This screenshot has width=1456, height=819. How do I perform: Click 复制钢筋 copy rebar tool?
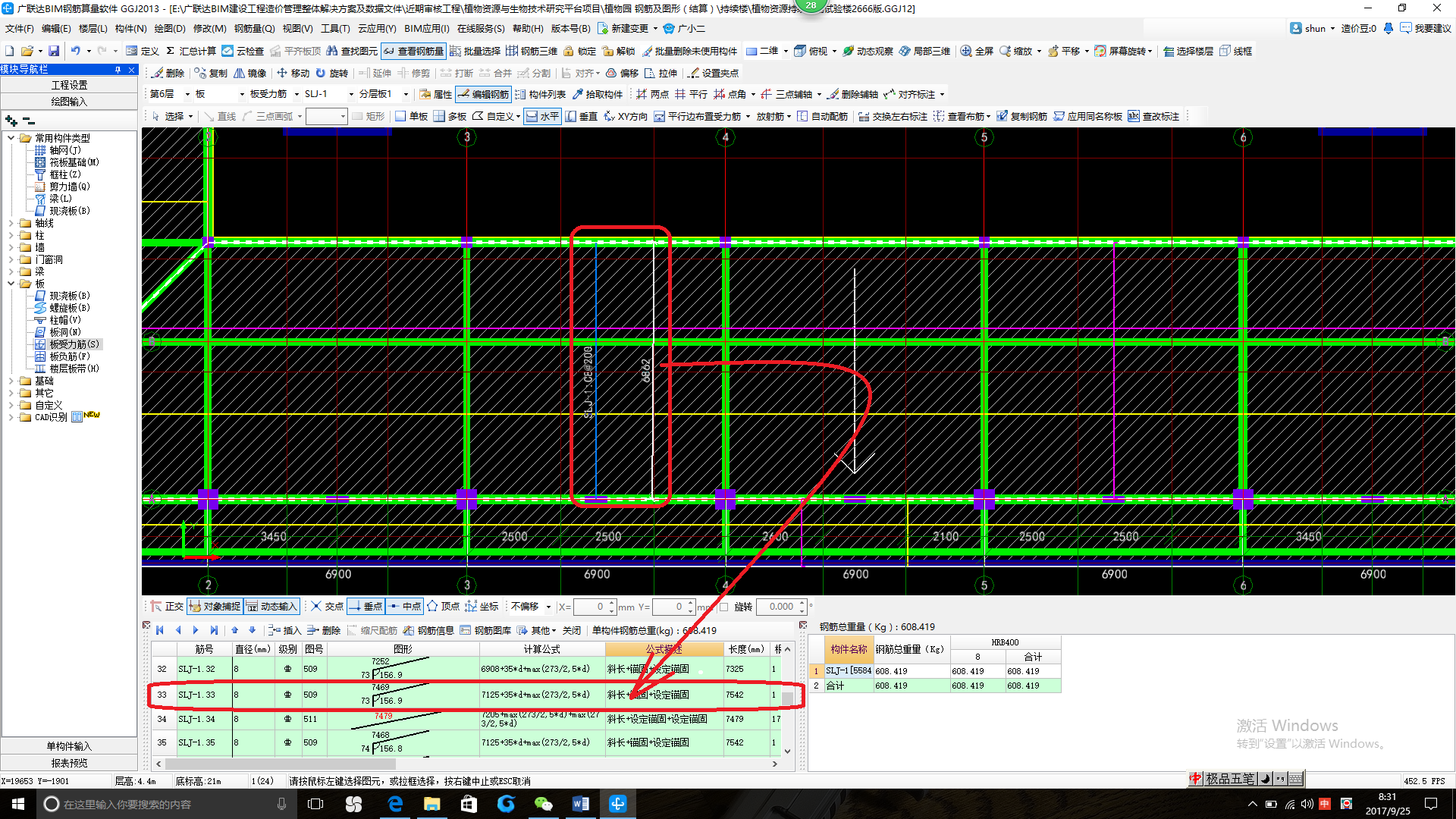(x=1021, y=116)
